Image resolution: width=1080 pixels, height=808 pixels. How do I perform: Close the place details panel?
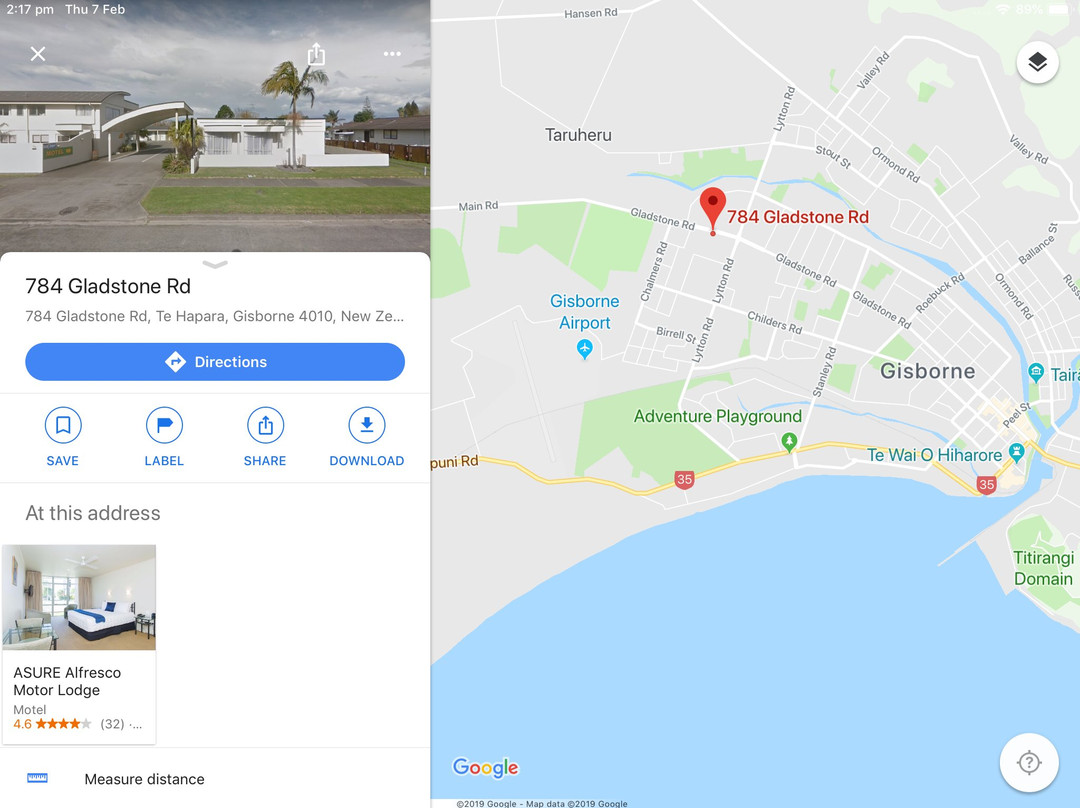(x=38, y=54)
